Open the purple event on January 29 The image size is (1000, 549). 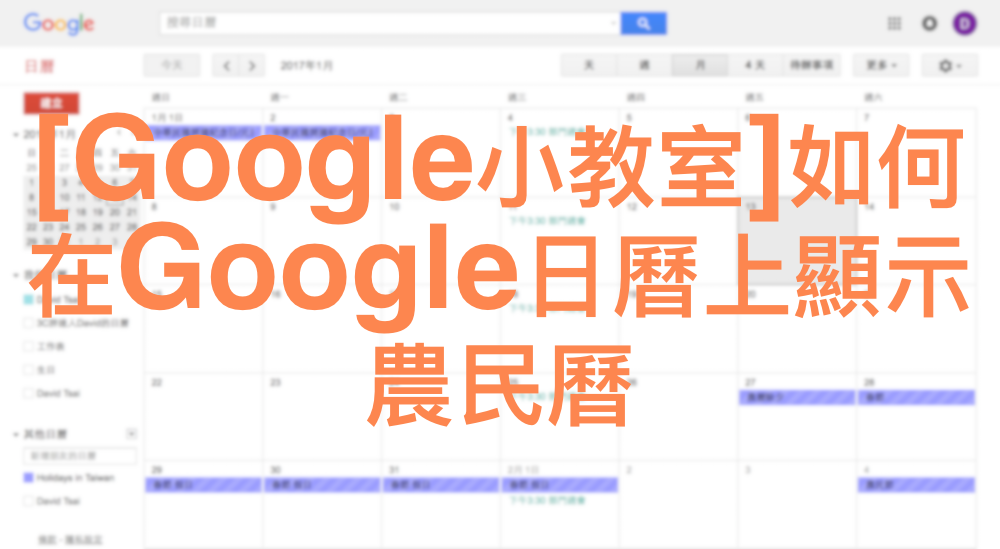[x=203, y=485]
